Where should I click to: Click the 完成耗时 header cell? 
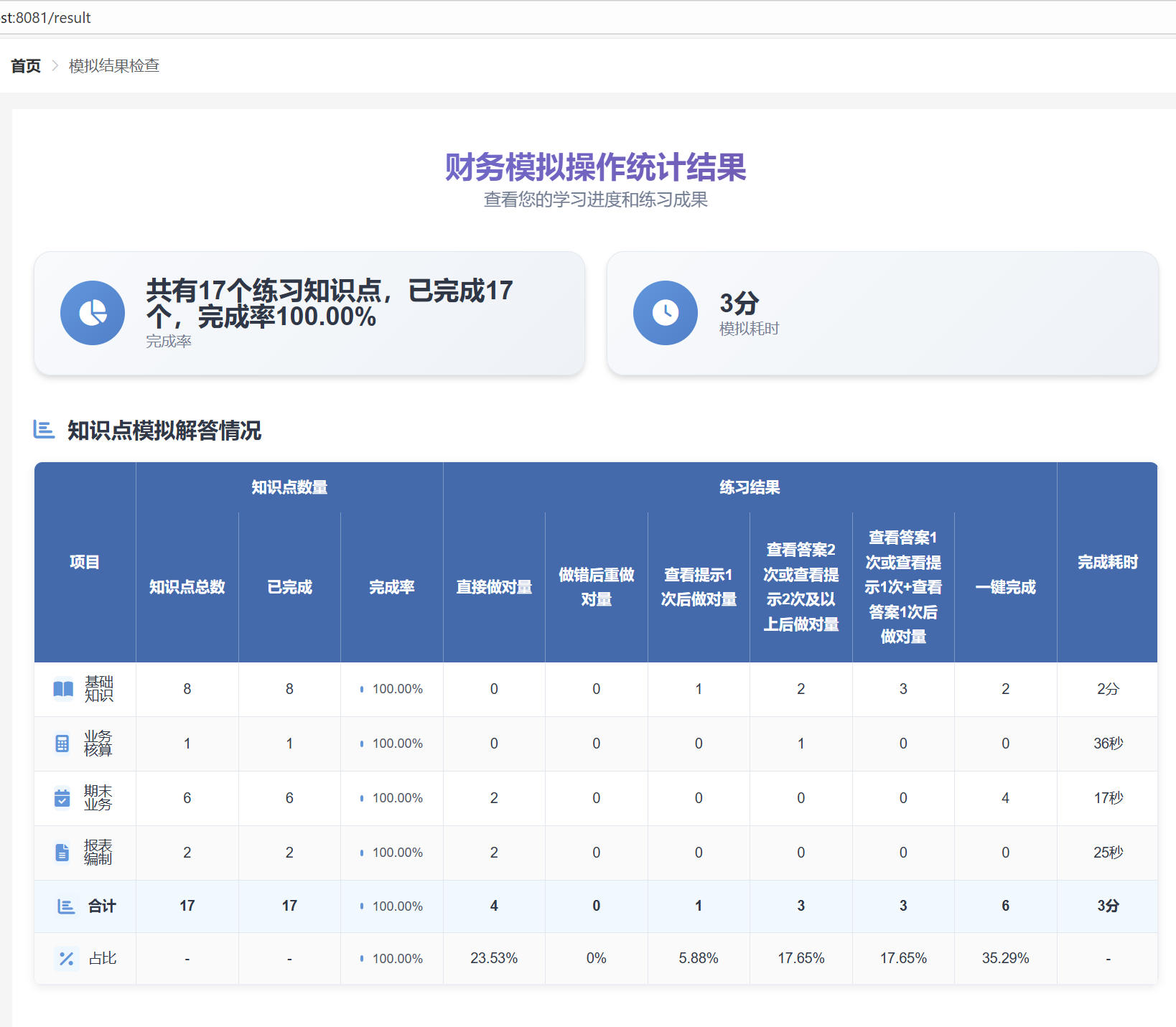tap(1107, 563)
